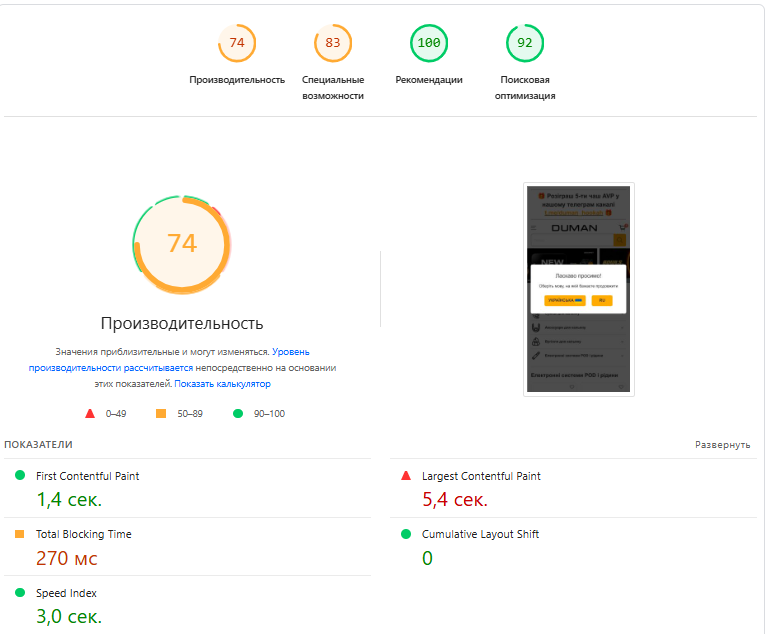Click the '270 мс' blocking time value

tap(67, 558)
